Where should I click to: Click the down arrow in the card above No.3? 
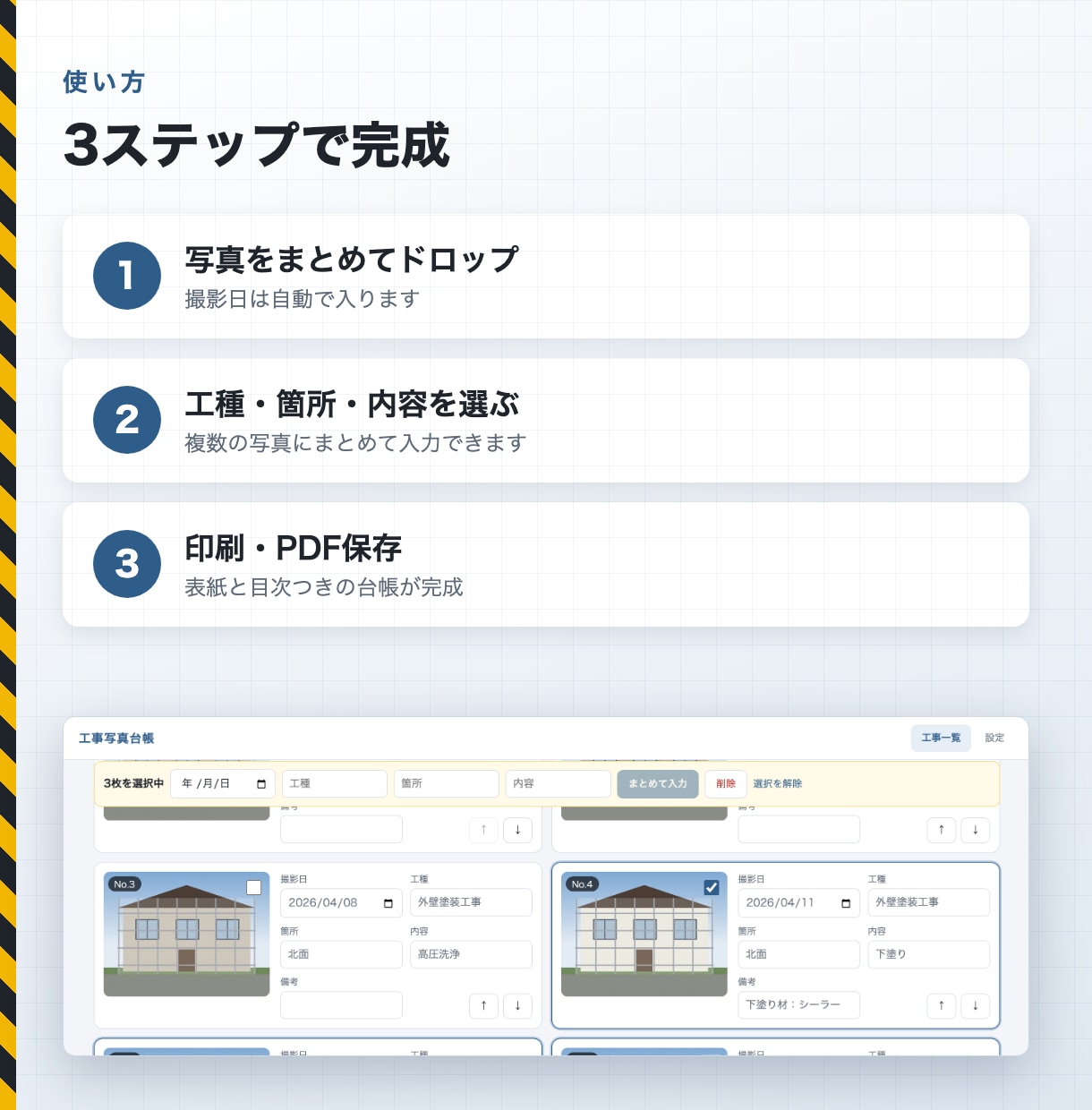(x=517, y=830)
